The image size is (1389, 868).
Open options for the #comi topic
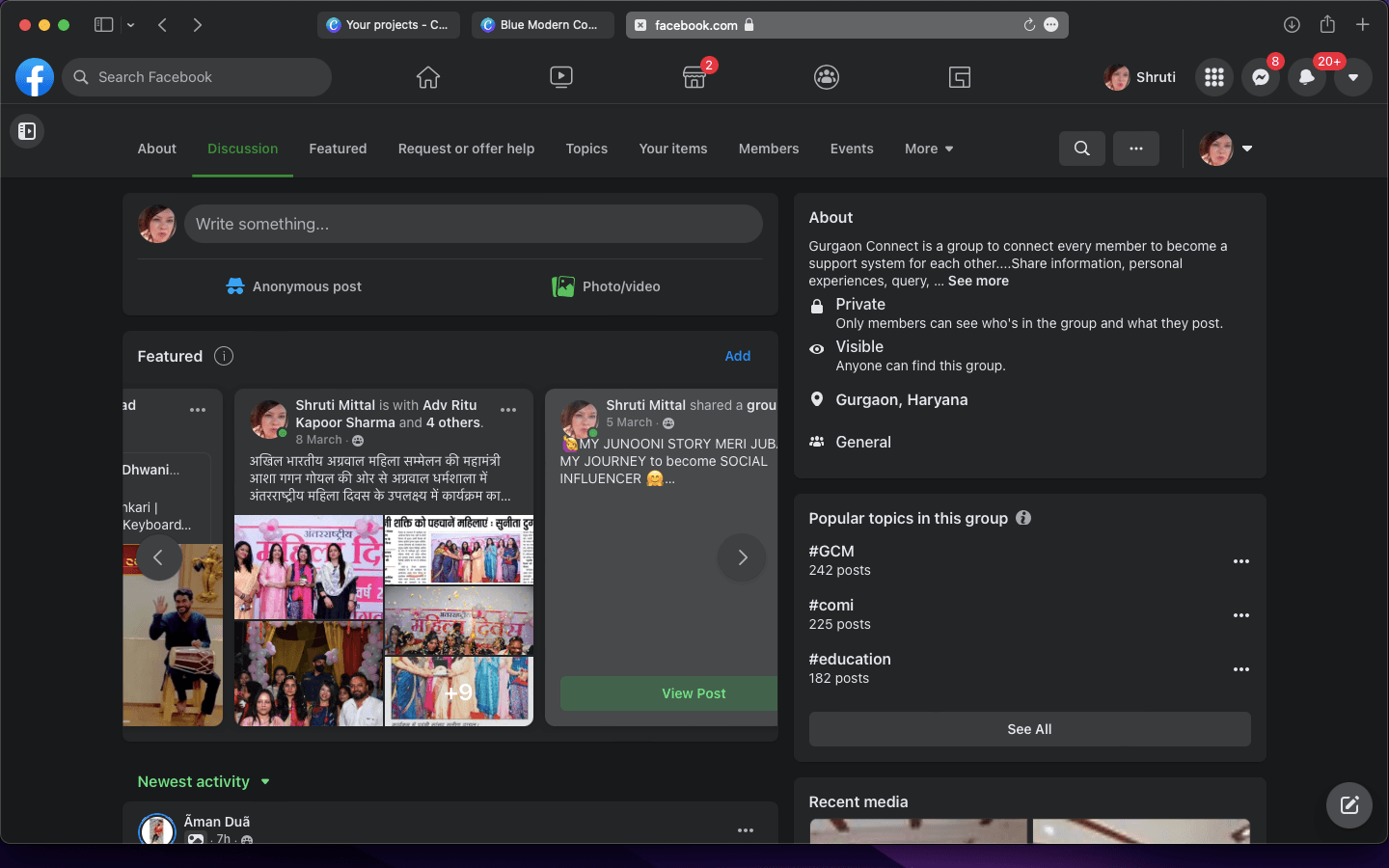(x=1241, y=615)
